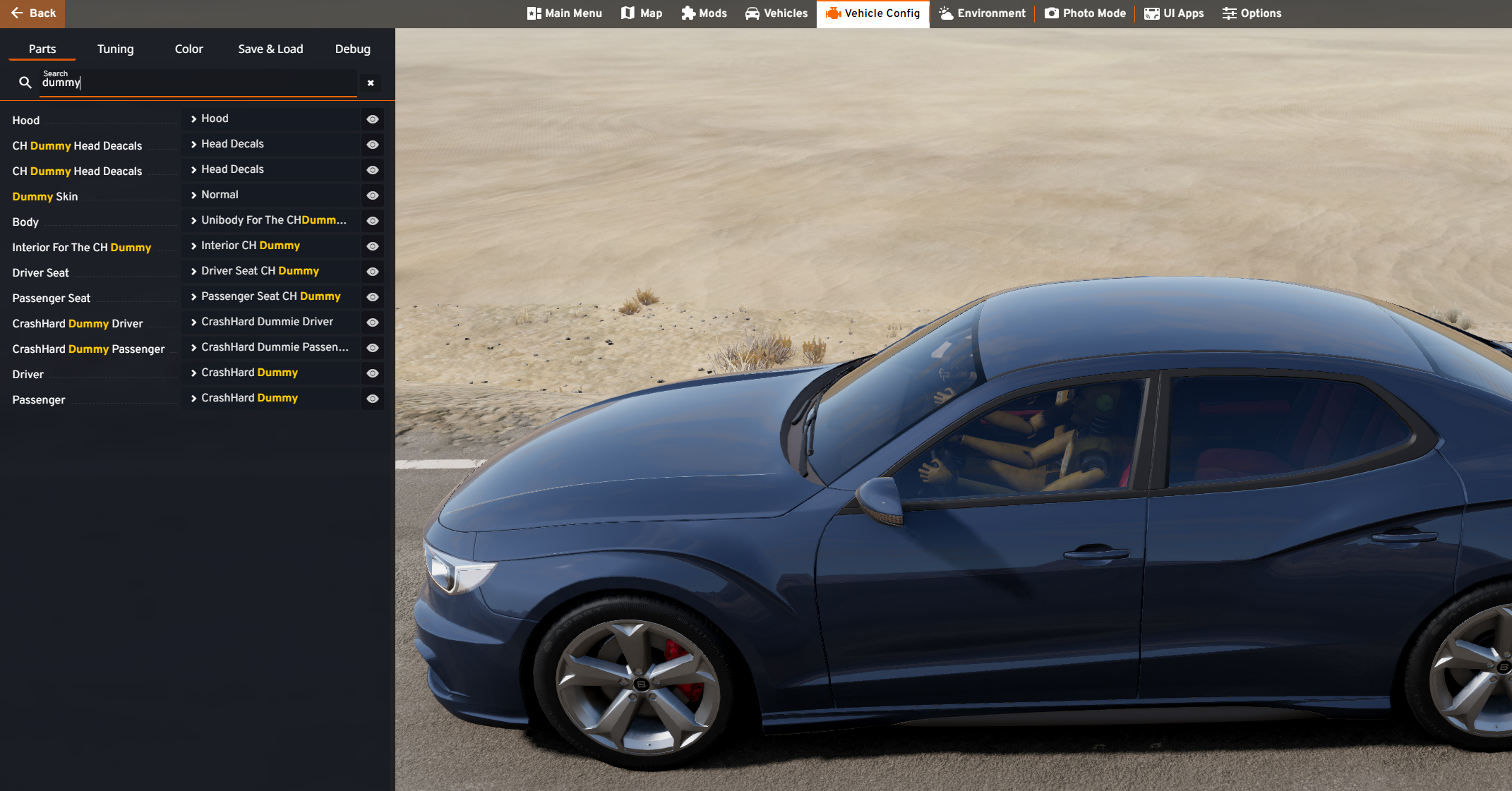The image size is (1512, 791).
Task: Click into the dummy search field
Action: (x=198, y=83)
